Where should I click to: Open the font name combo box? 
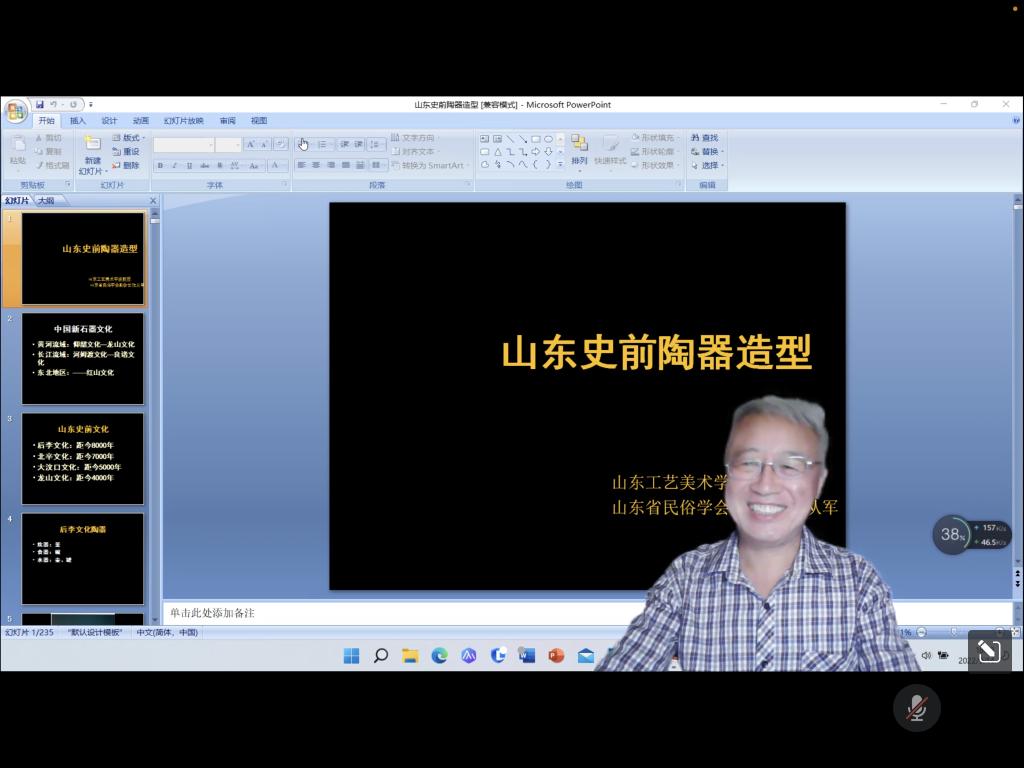(183, 145)
